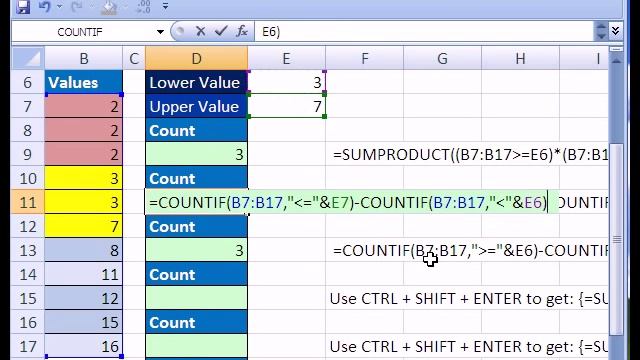Click cell B13 with value 8
The height and width of the screenshot is (360, 640).
(x=84, y=250)
